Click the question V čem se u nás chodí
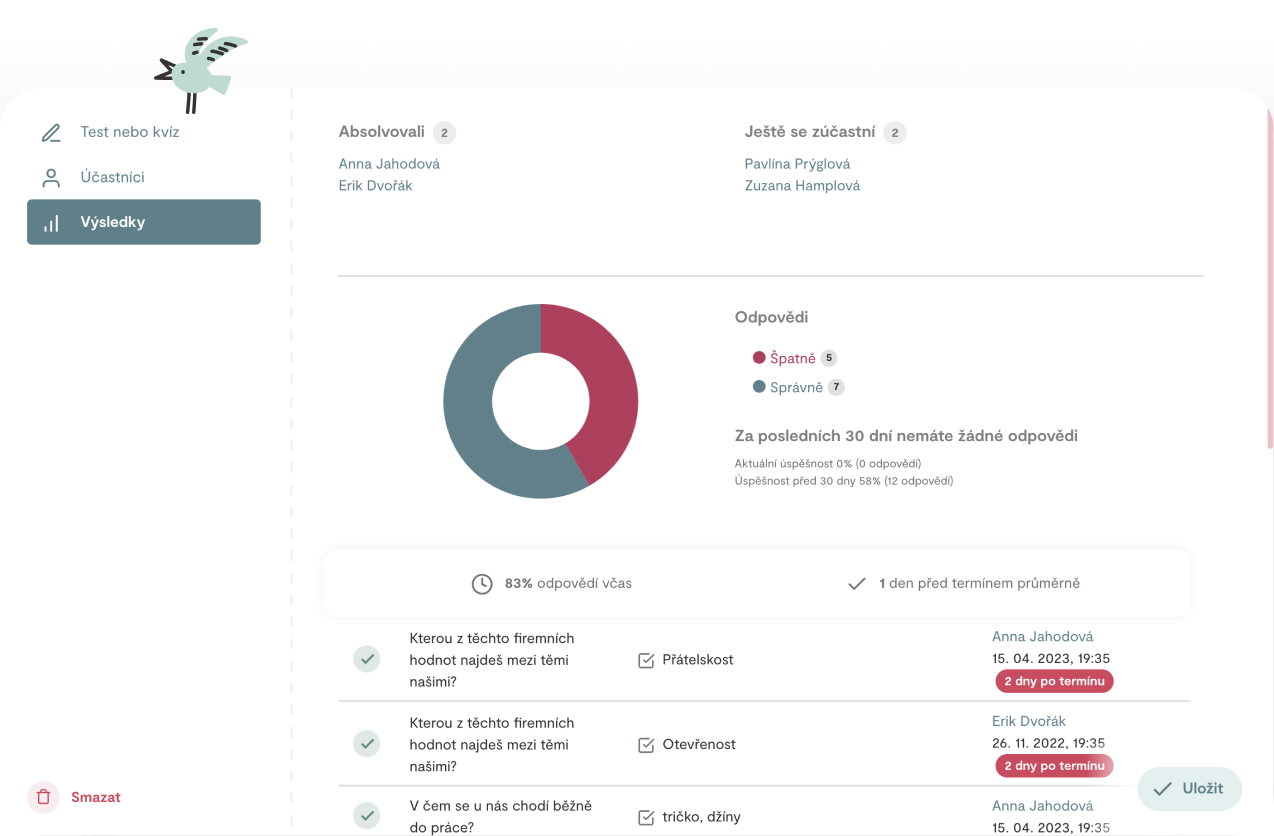 pos(501,816)
